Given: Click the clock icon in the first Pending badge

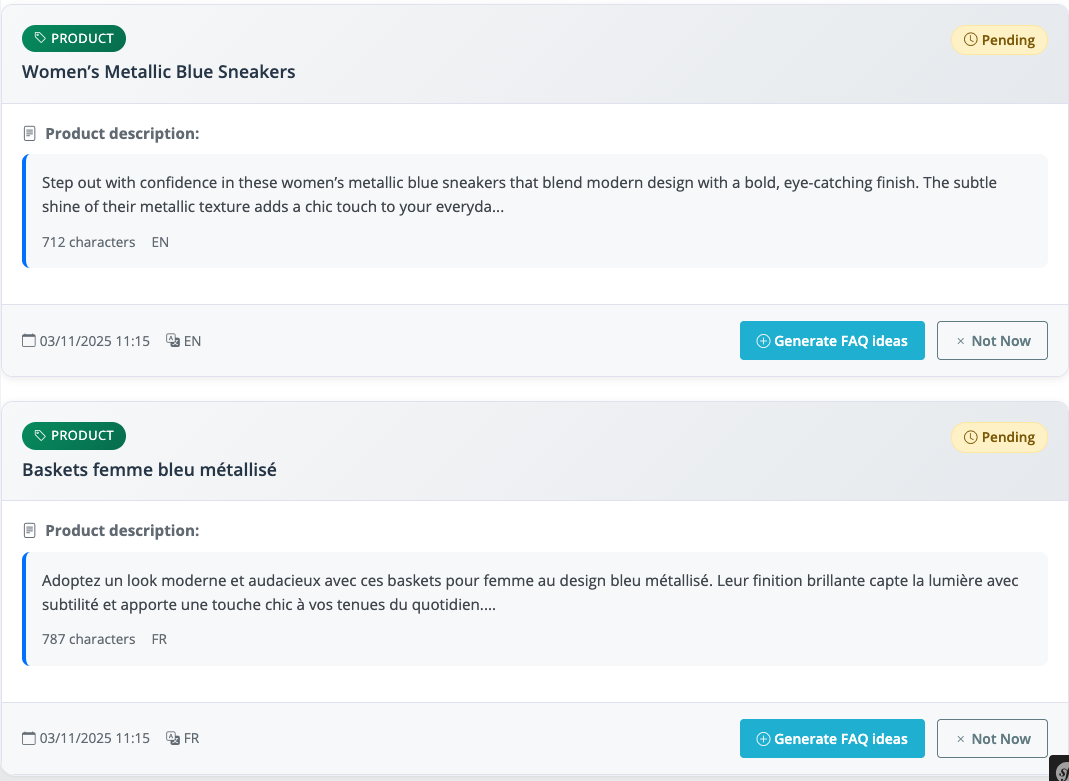Looking at the screenshot, I should [969, 40].
